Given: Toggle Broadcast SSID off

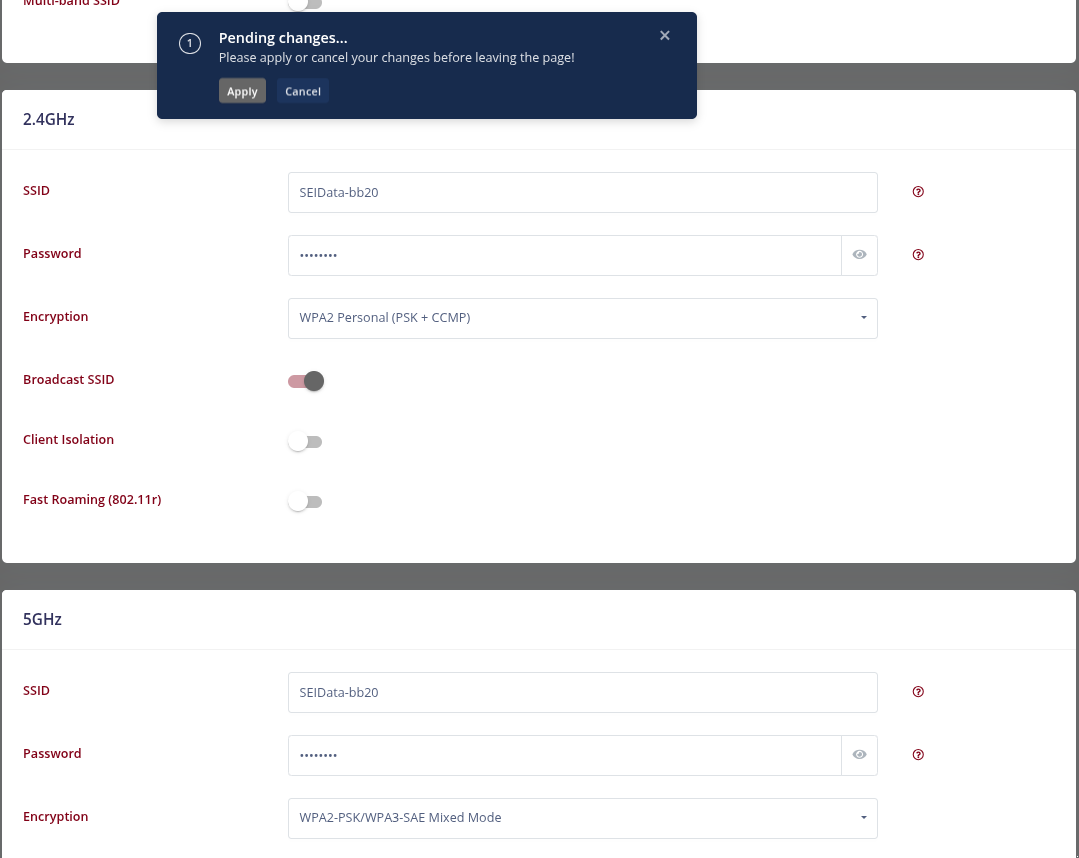Looking at the screenshot, I should [x=306, y=381].
